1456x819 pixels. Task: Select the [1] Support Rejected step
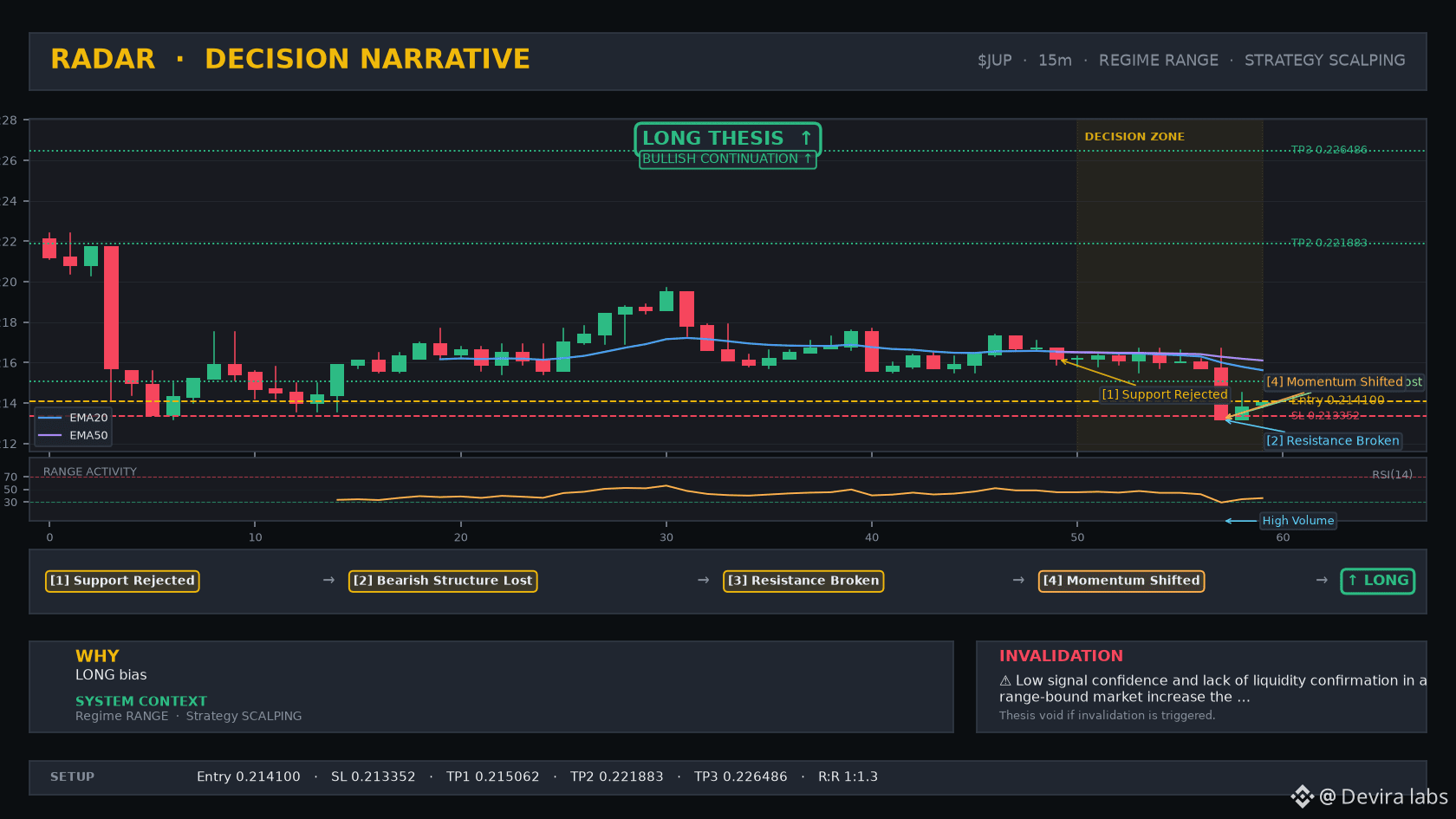click(122, 581)
